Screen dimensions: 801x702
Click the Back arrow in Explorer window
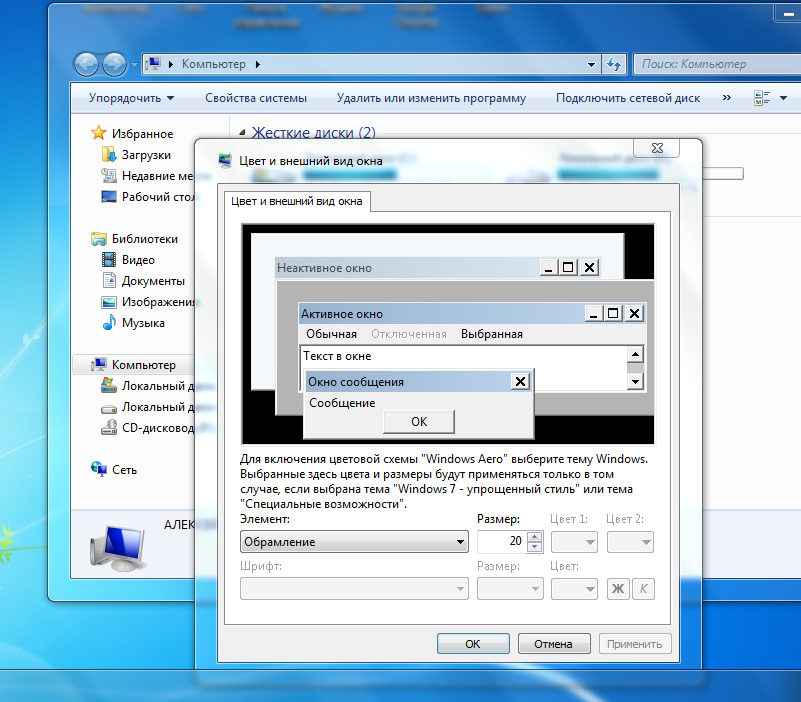point(86,64)
